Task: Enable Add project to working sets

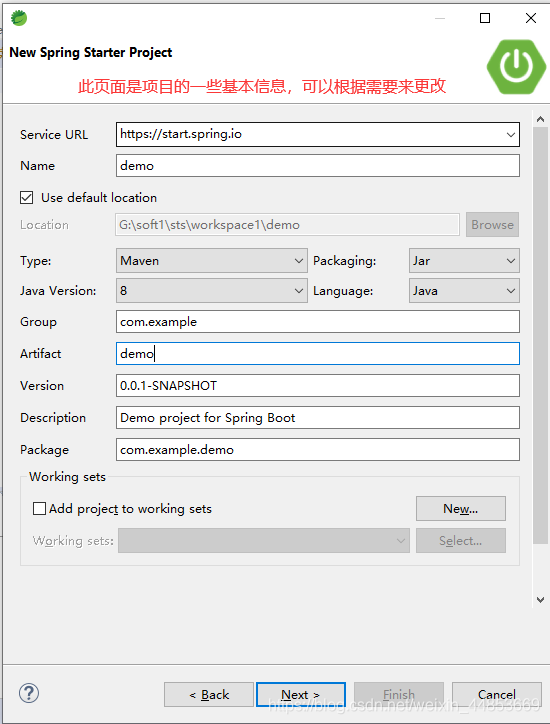Action: 39,508
